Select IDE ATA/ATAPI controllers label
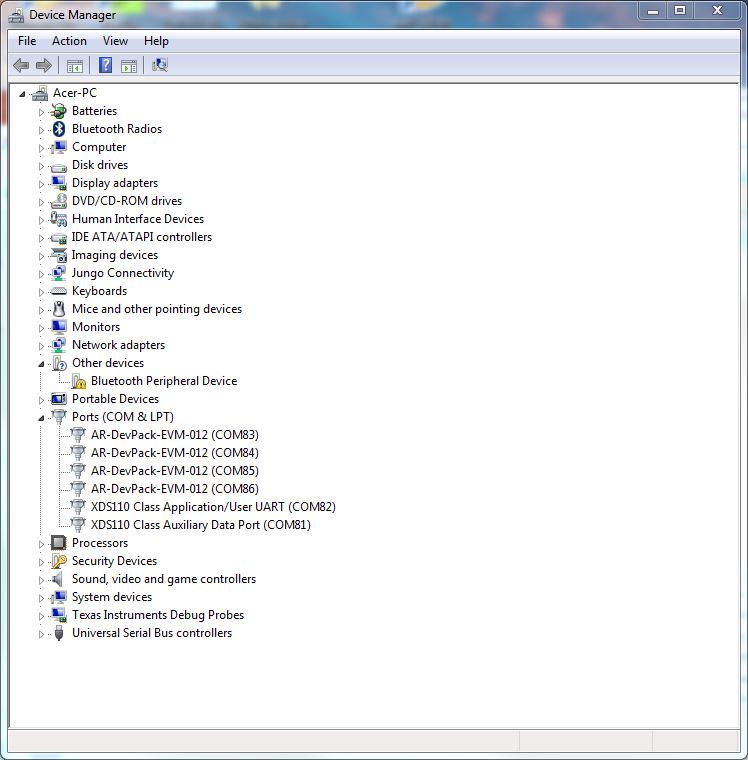The height and width of the screenshot is (760, 748). (142, 237)
